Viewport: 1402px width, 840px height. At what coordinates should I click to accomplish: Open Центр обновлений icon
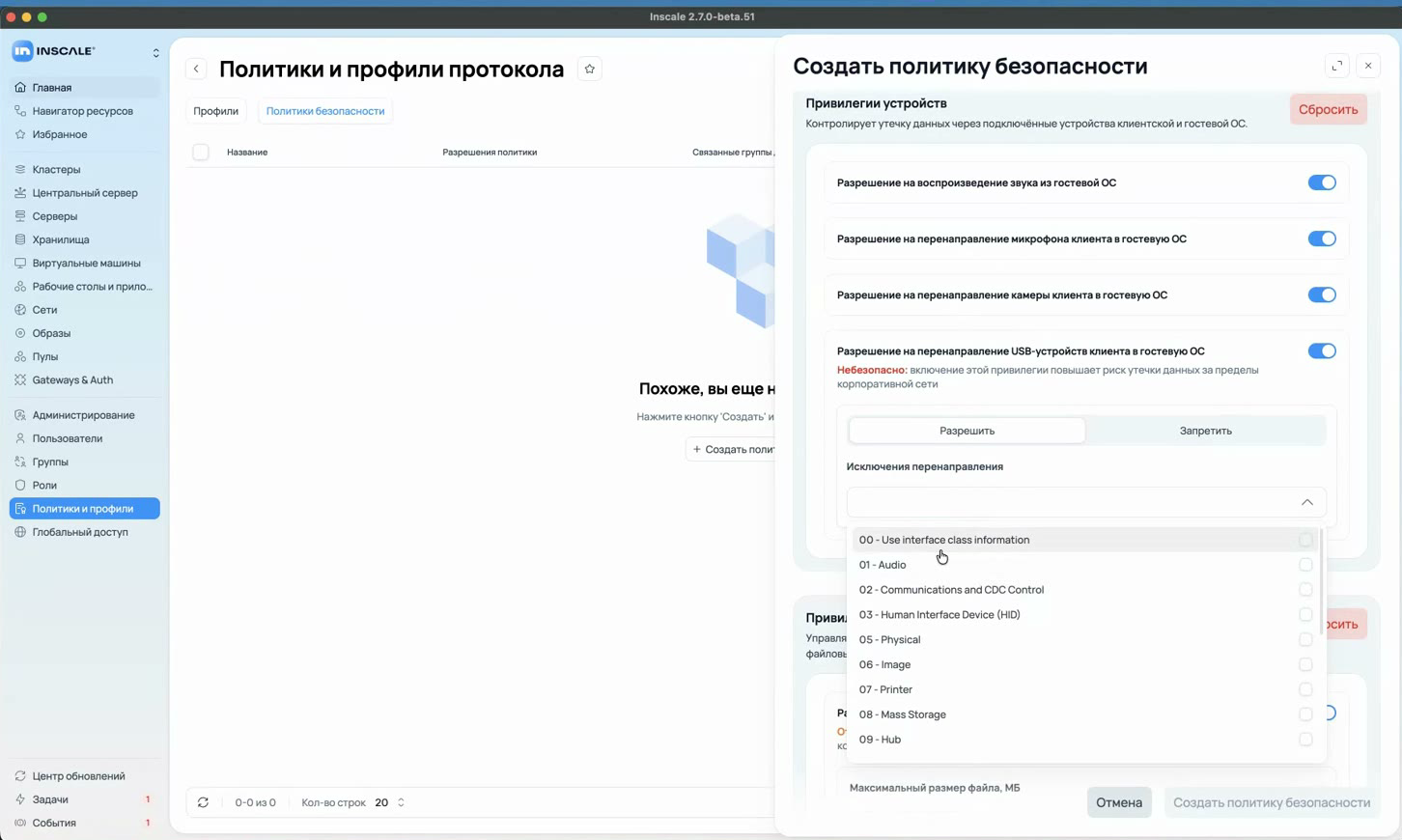click(x=20, y=776)
